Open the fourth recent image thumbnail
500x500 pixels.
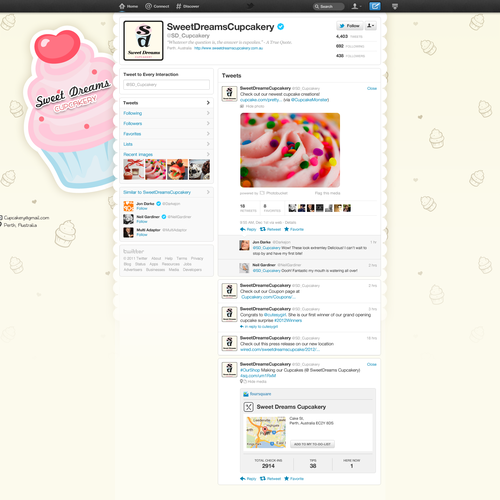pos(199,169)
